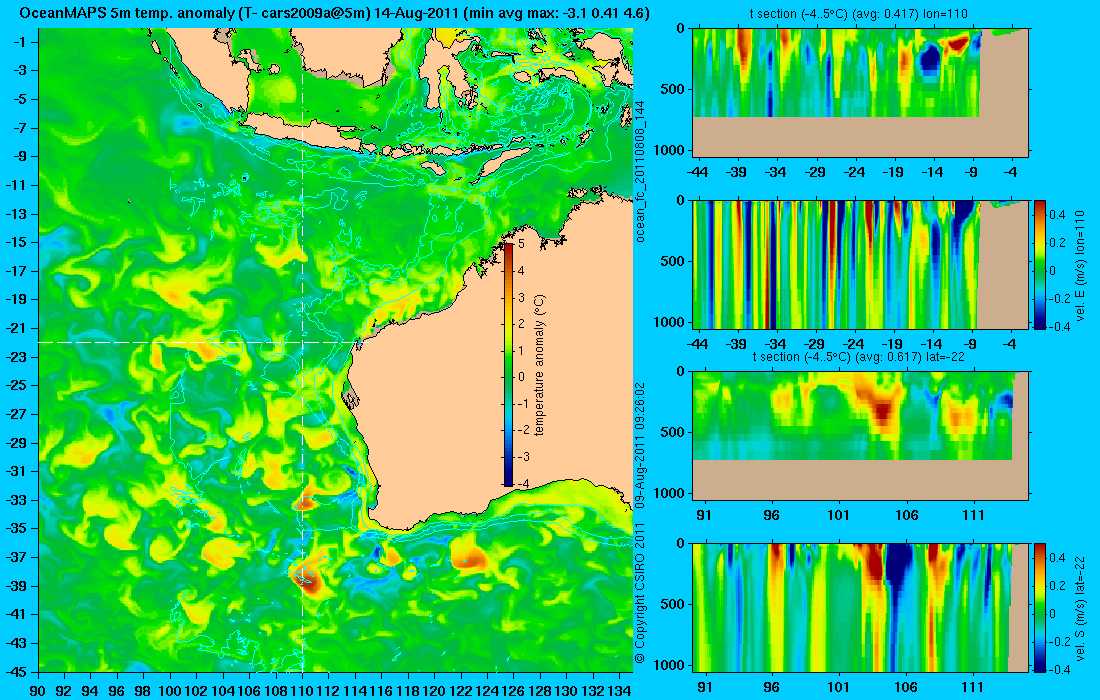Click the map longitude tick '100'

(170, 691)
